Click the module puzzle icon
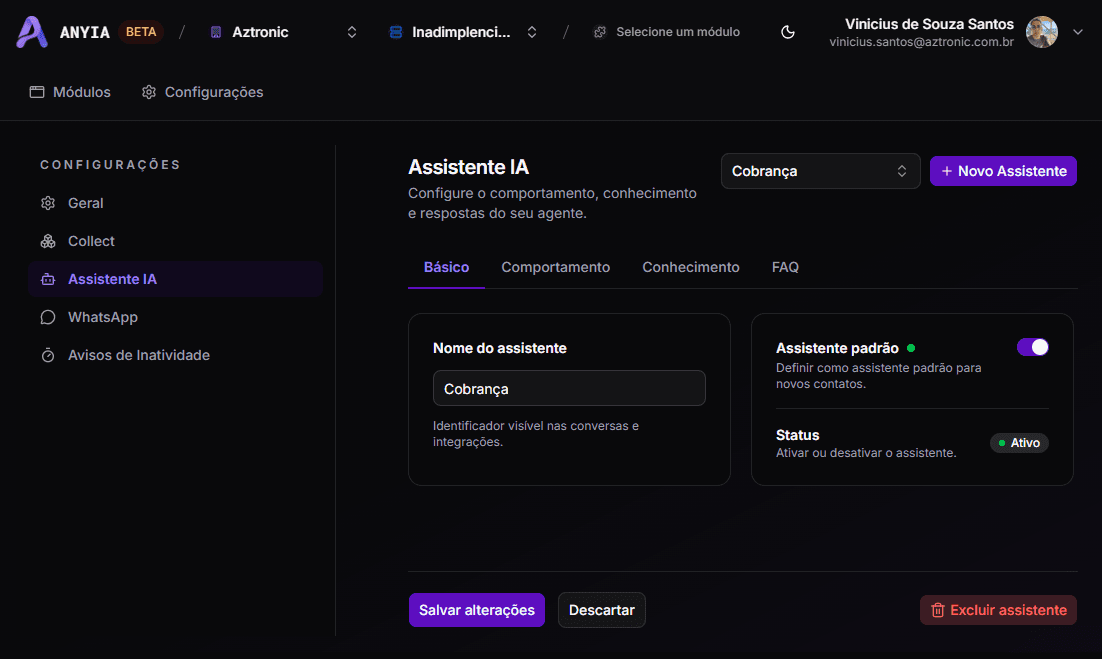This screenshot has width=1102, height=659. pos(599,32)
